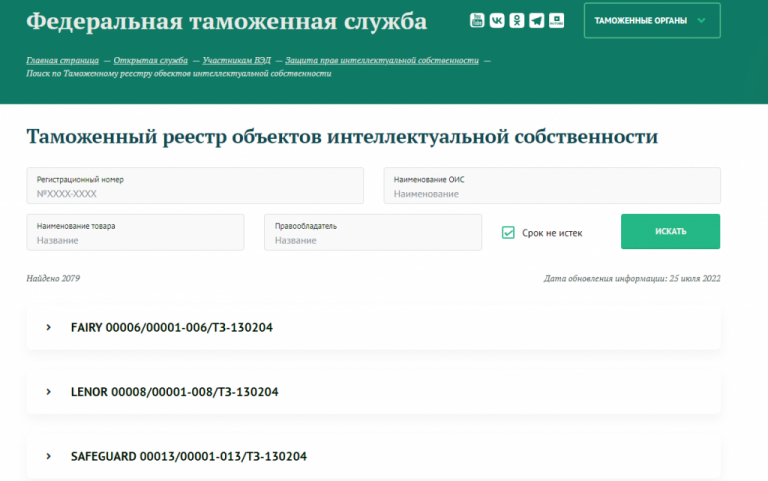Expand the LENOR record chevron
Image resolution: width=768 pixels, height=481 pixels.
click(48, 392)
